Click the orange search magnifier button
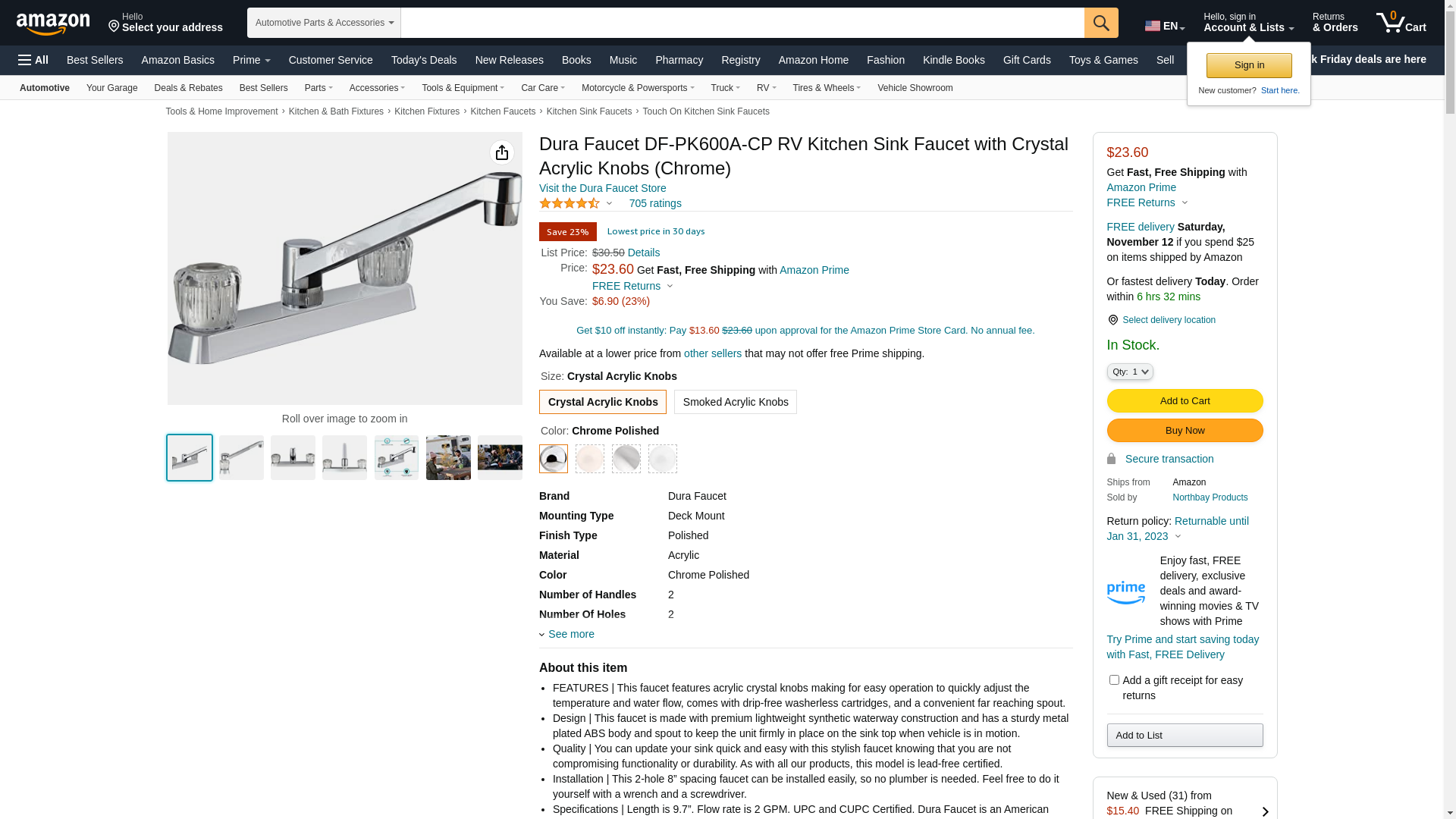Image resolution: width=1456 pixels, height=819 pixels. (1101, 23)
